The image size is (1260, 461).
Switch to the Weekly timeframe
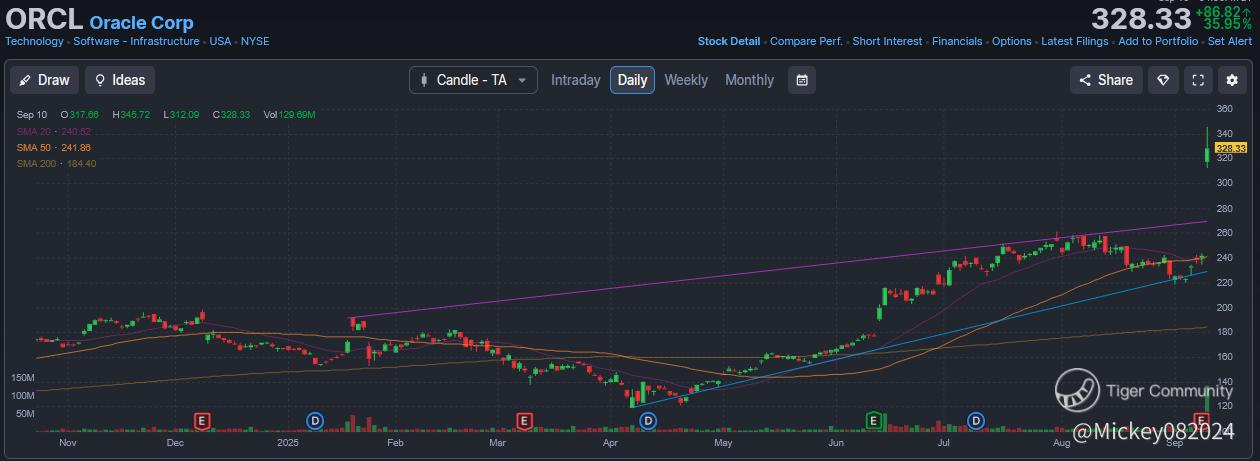(x=686, y=80)
